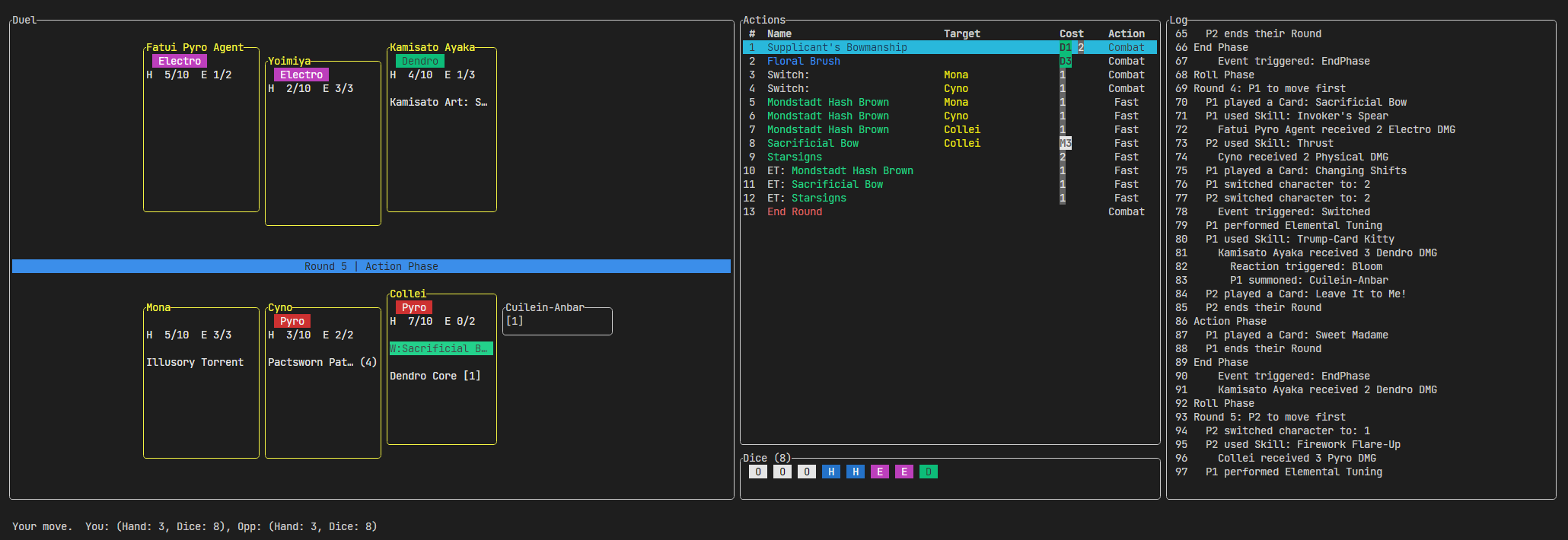The image size is (1568, 540).
Task: Click the W:Sacrificial B… weapon tag on Collei
Action: click(441, 348)
